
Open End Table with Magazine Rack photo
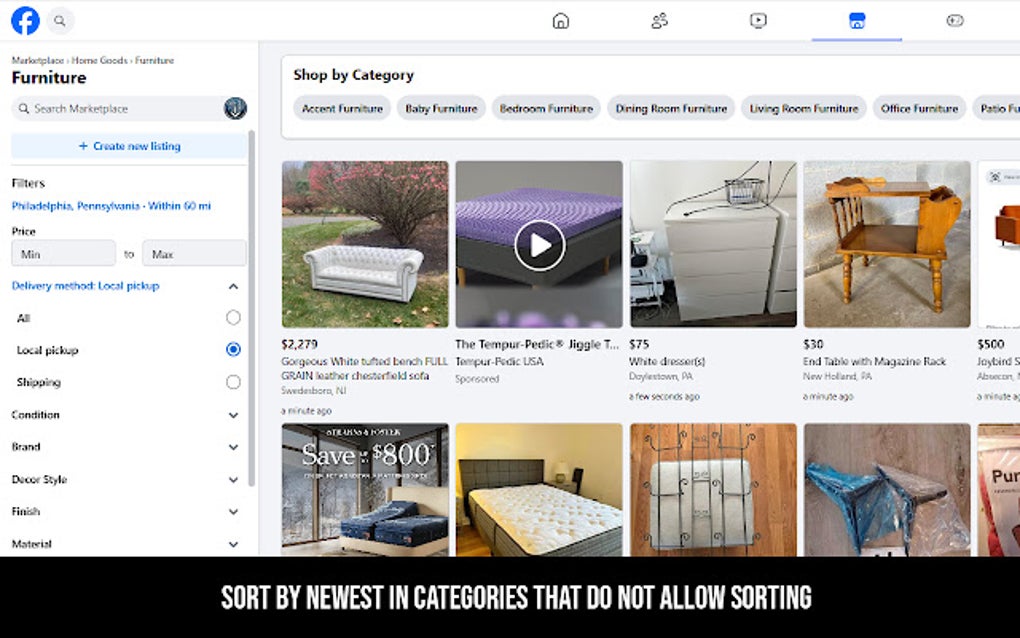coord(887,245)
